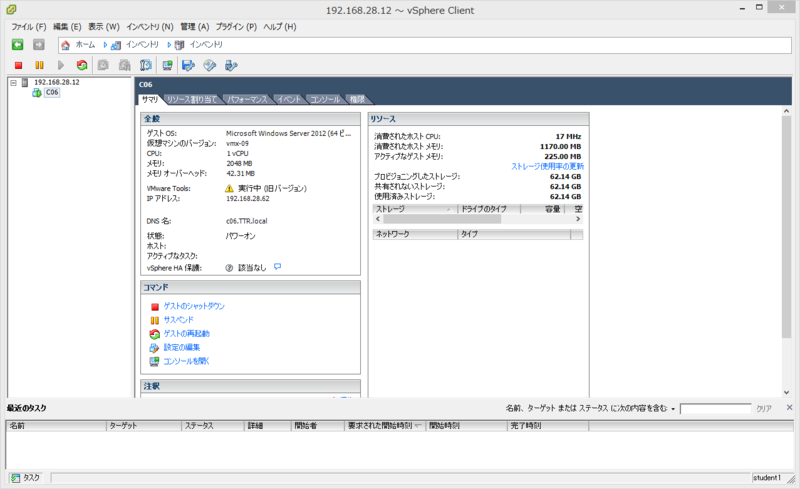Image resolution: width=800 pixels, height=489 pixels.
Task: Open the Snapshot Manager toolbar icon
Action: coord(146,65)
